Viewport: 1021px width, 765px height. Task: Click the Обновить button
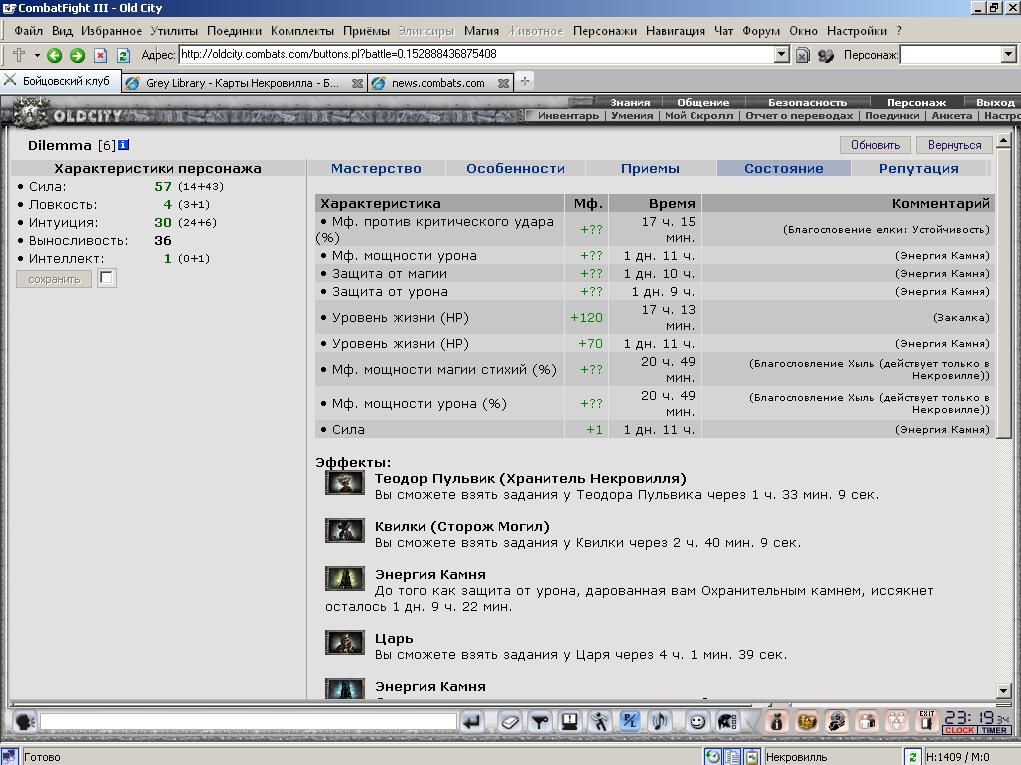tap(875, 145)
